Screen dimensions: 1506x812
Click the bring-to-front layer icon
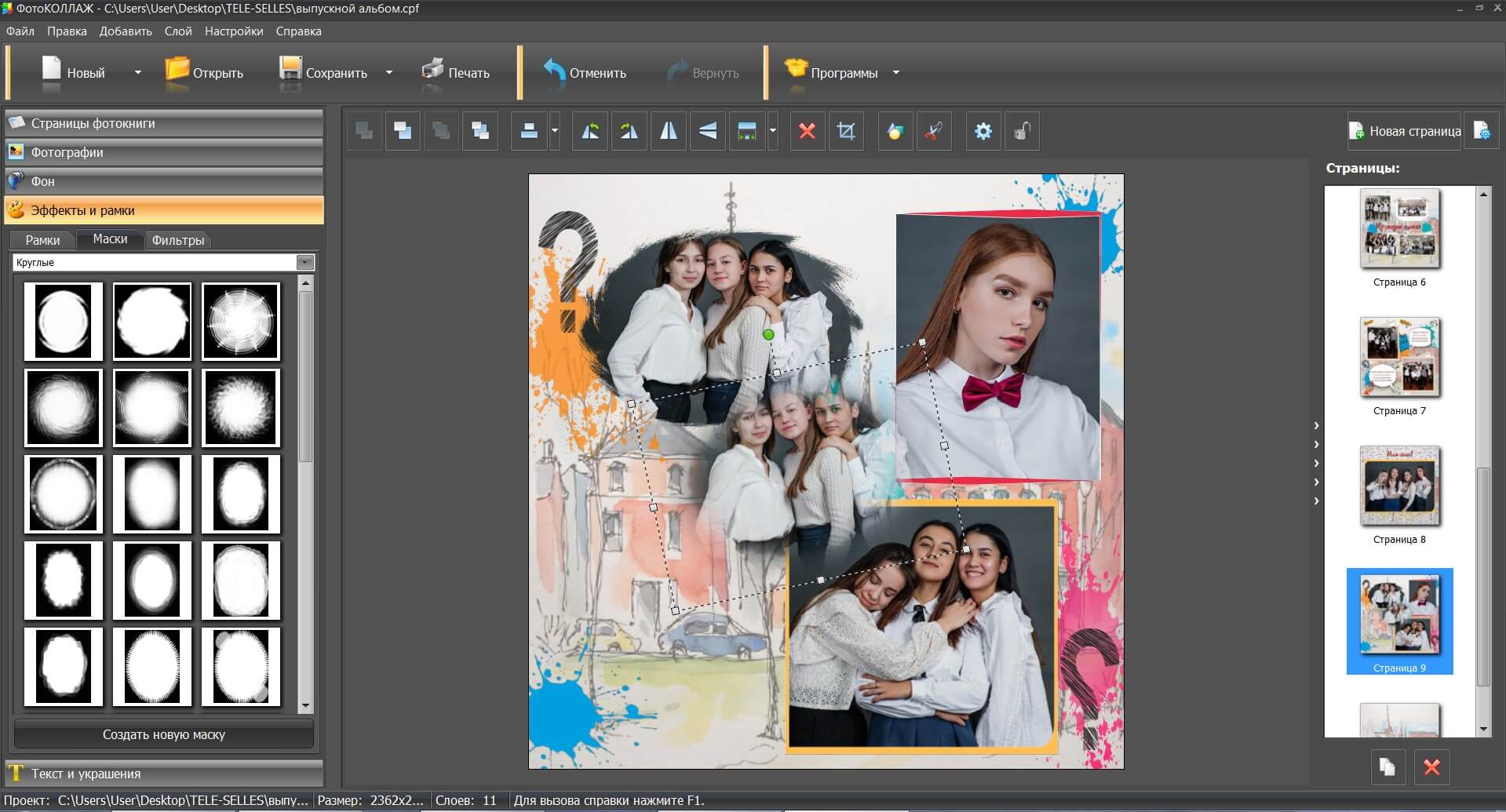(364, 131)
